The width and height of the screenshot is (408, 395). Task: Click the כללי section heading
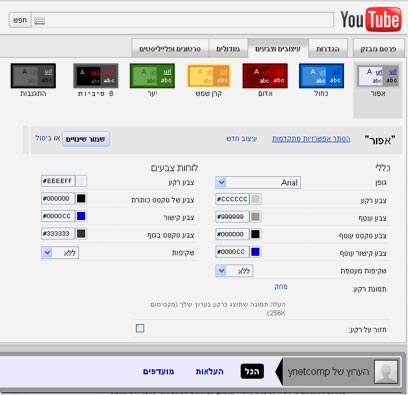pyautogui.click(x=383, y=168)
